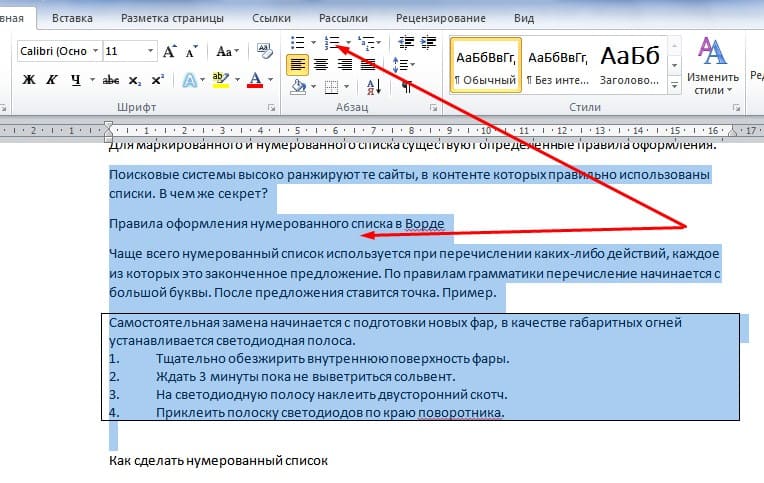This screenshot has width=764, height=483.
Task: Toggle superscript formatting
Action: (x=157, y=80)
